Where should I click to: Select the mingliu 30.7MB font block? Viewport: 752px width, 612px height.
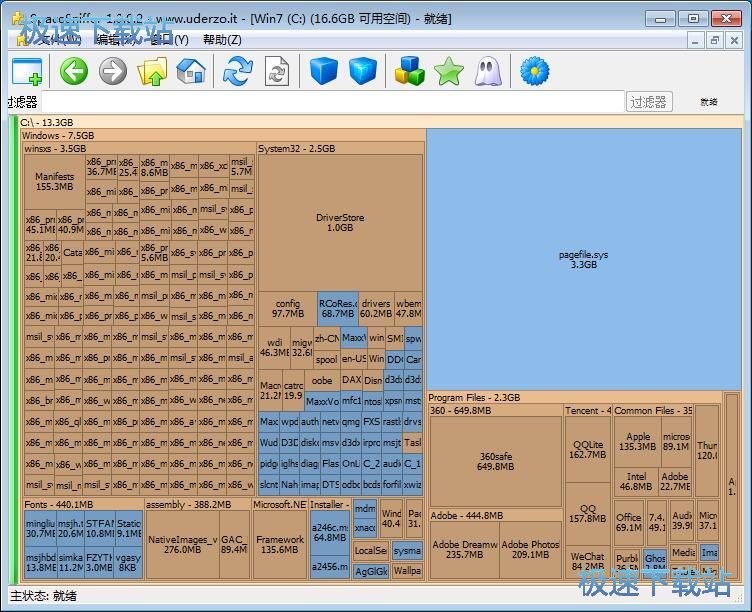click(x=40, y=528)
